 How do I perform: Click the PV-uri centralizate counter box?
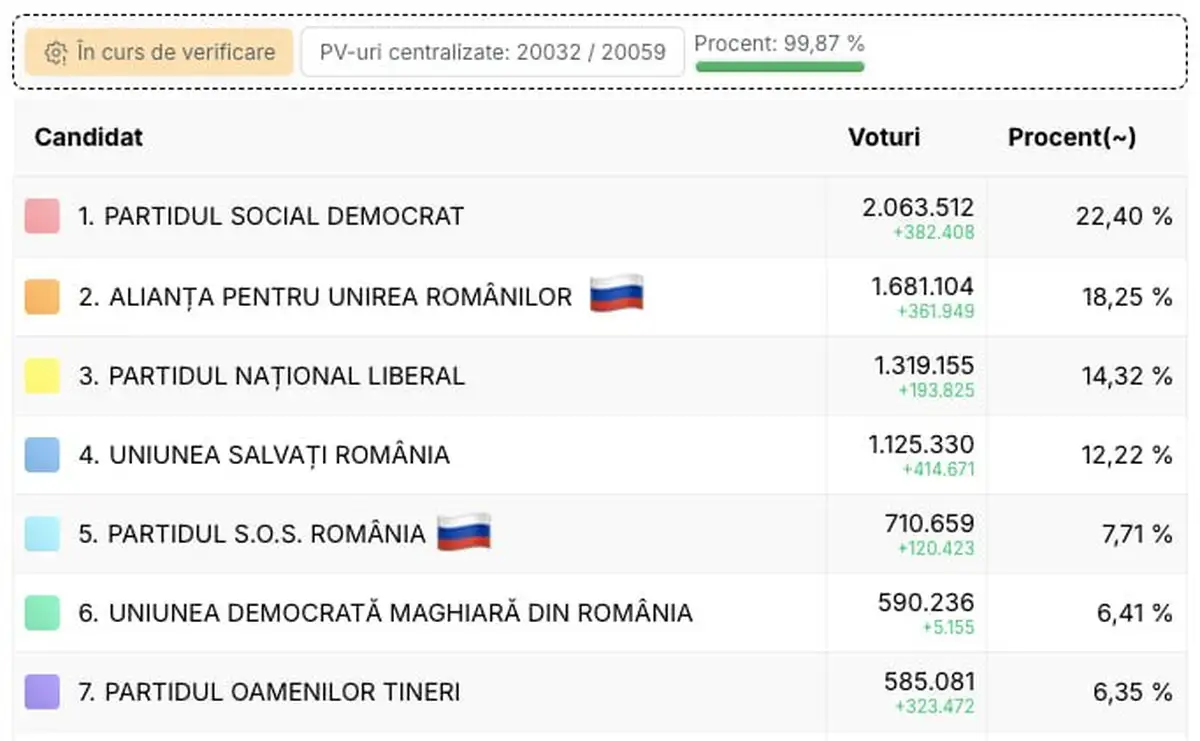click(492, 52)
